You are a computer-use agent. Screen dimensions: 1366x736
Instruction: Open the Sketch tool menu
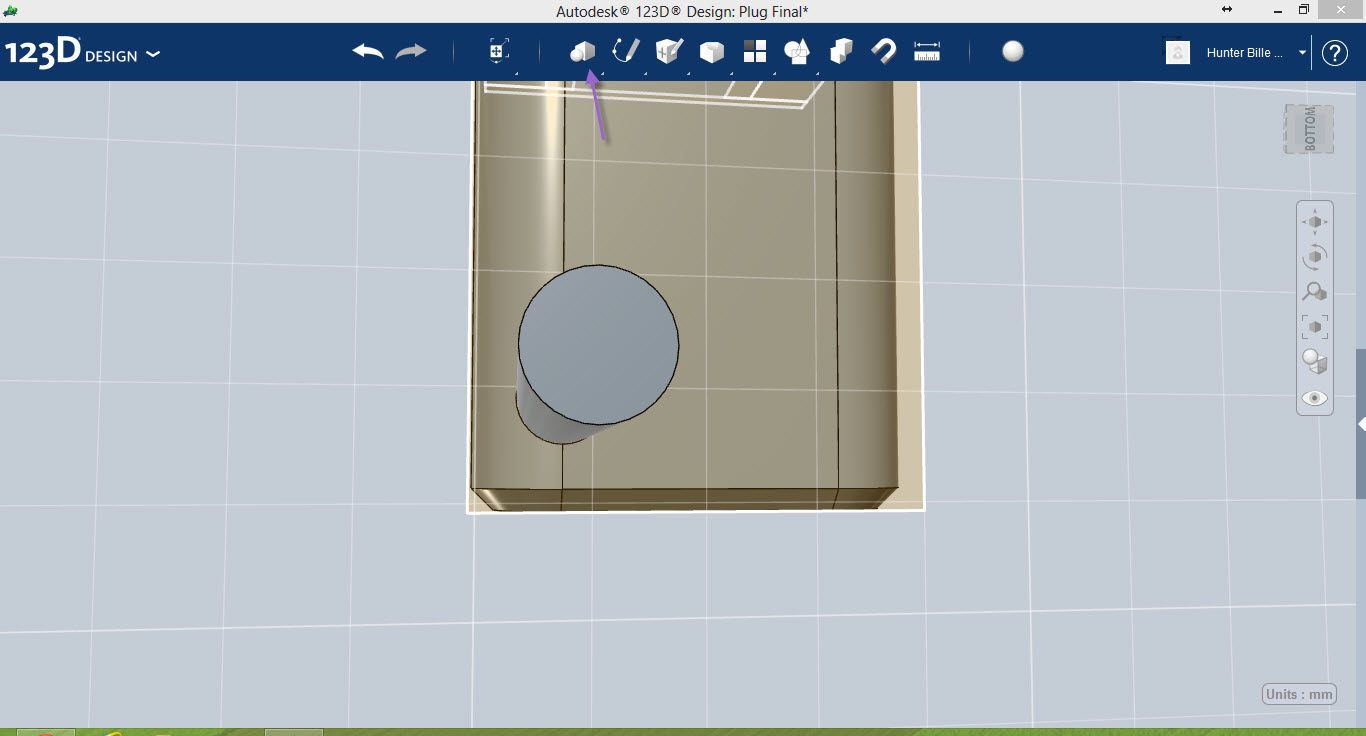tap(626, 51)
